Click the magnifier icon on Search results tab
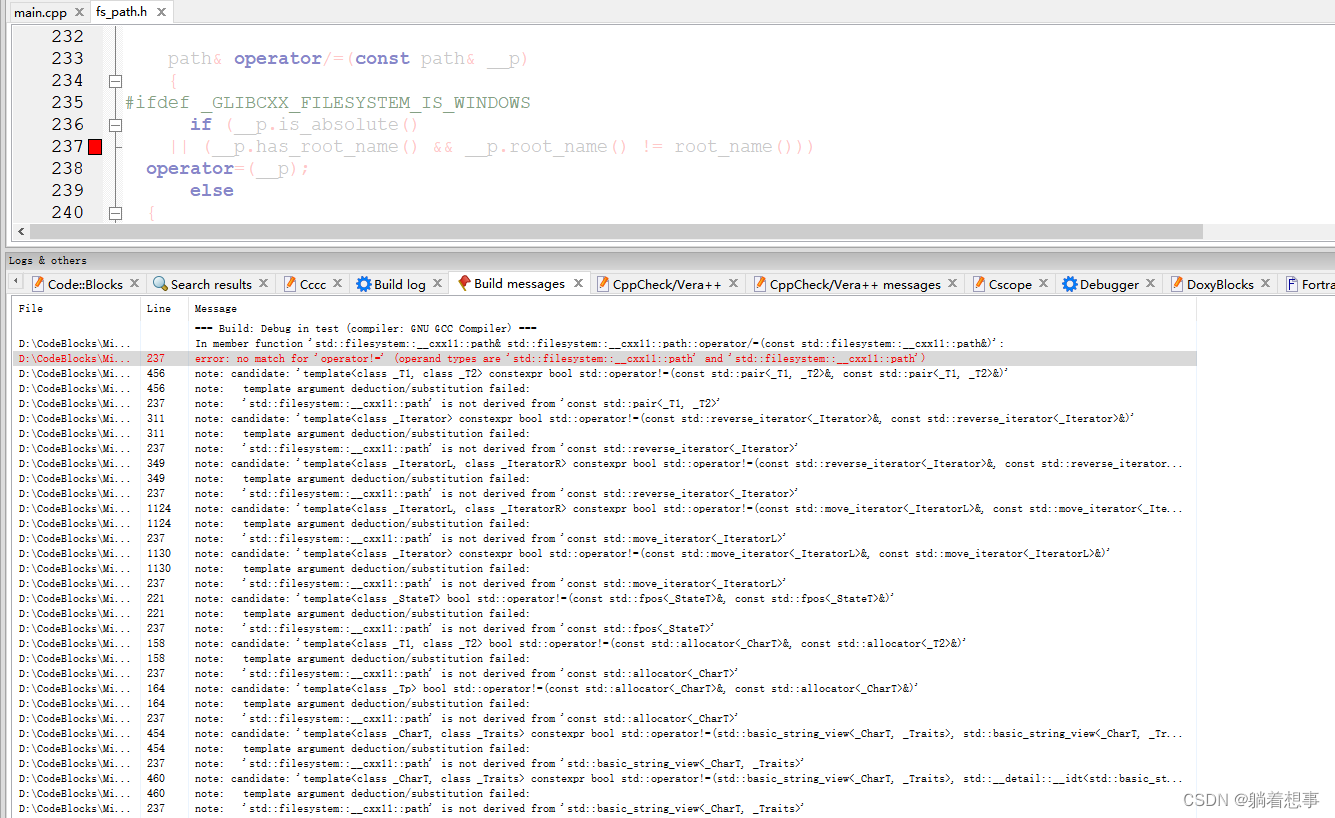Screen dimensions: 1335x818 point(161,284)
